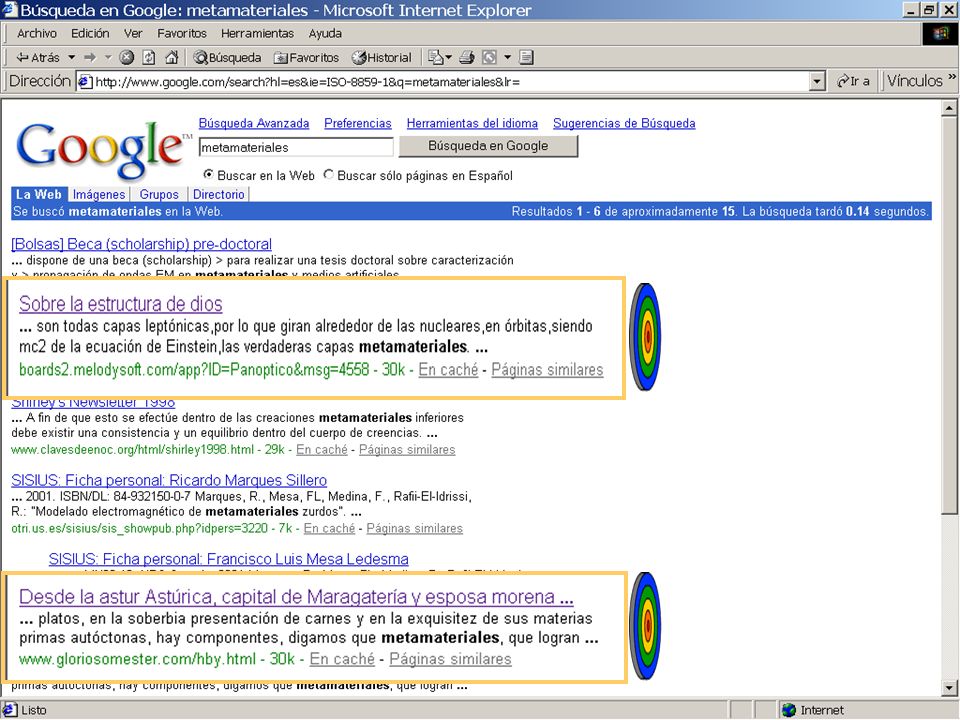The height and width of the screenshot is (720, 960).
Task: Refresh the current page
Action: click(149, 58)
